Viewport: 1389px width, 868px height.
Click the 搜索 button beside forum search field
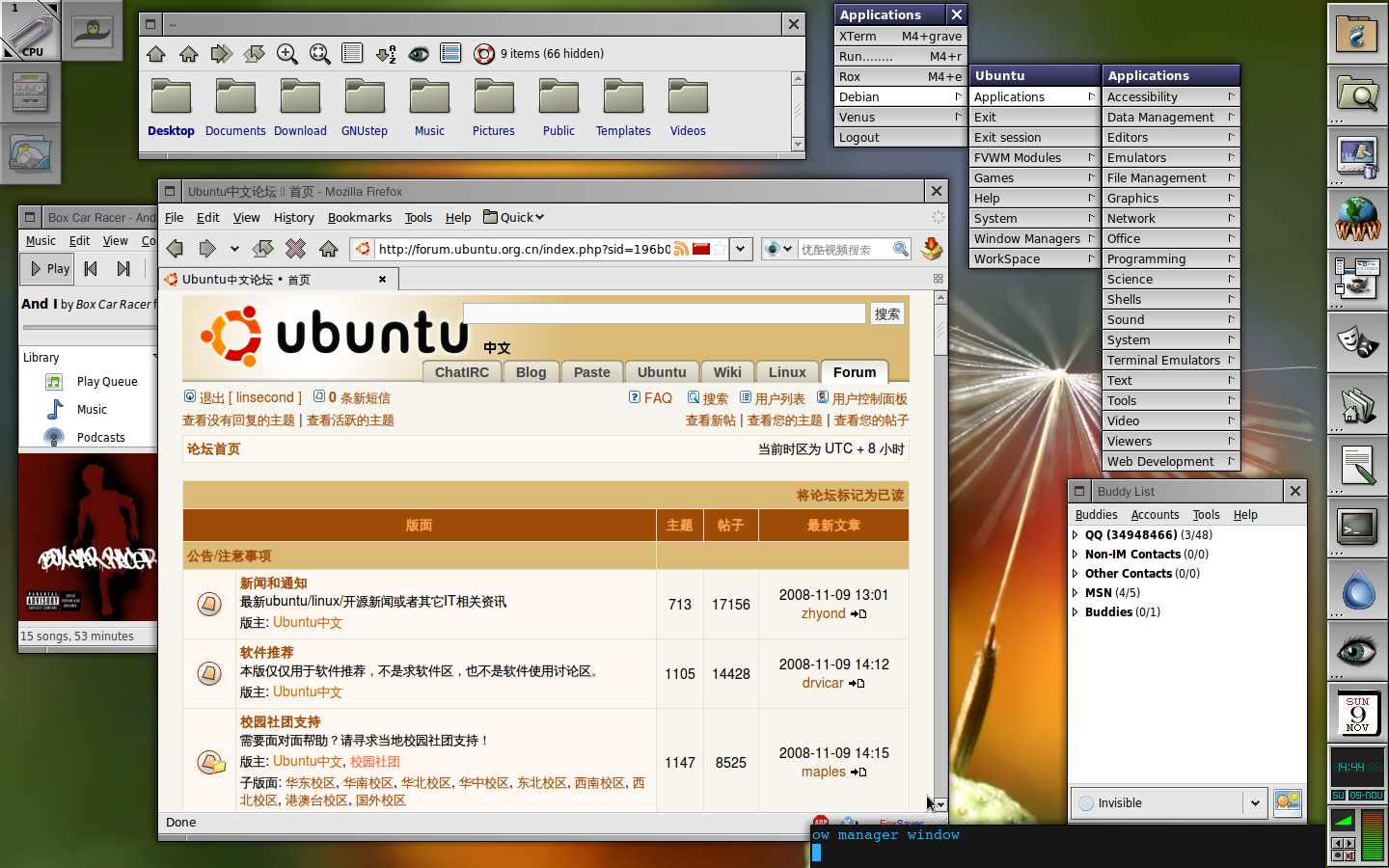[887, 313]
